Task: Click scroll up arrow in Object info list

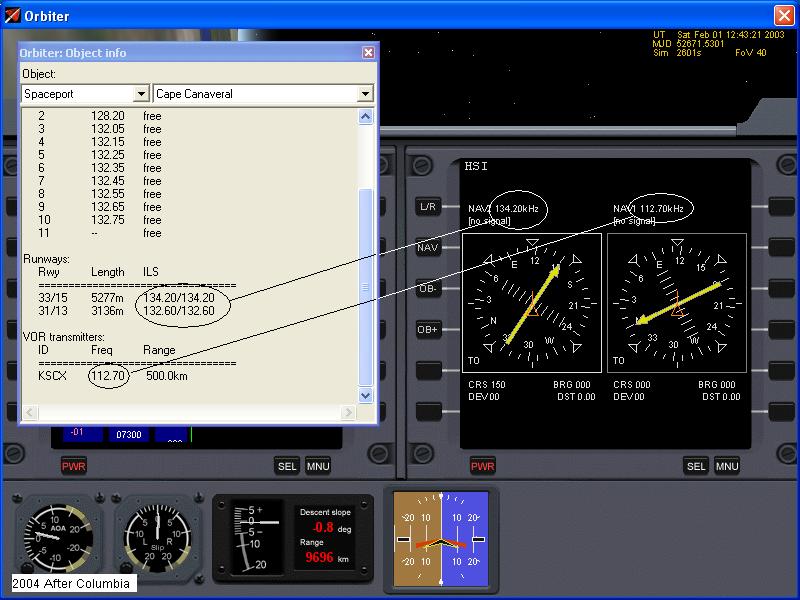Action: [365, 117]
